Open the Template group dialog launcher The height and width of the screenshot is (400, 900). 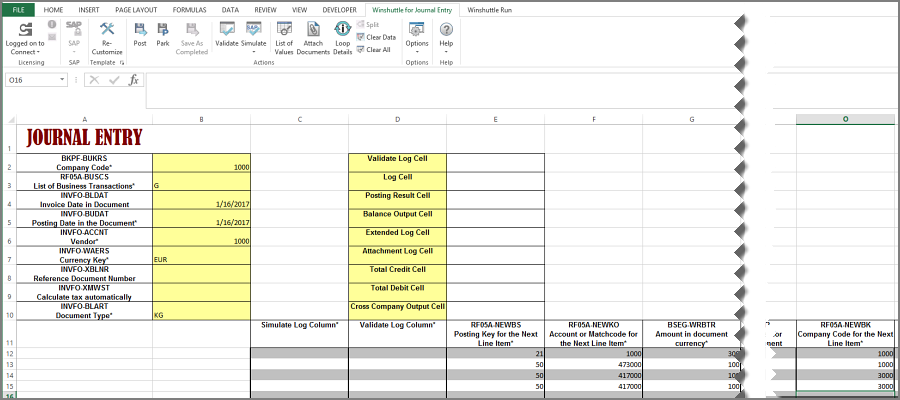point(122,63)
